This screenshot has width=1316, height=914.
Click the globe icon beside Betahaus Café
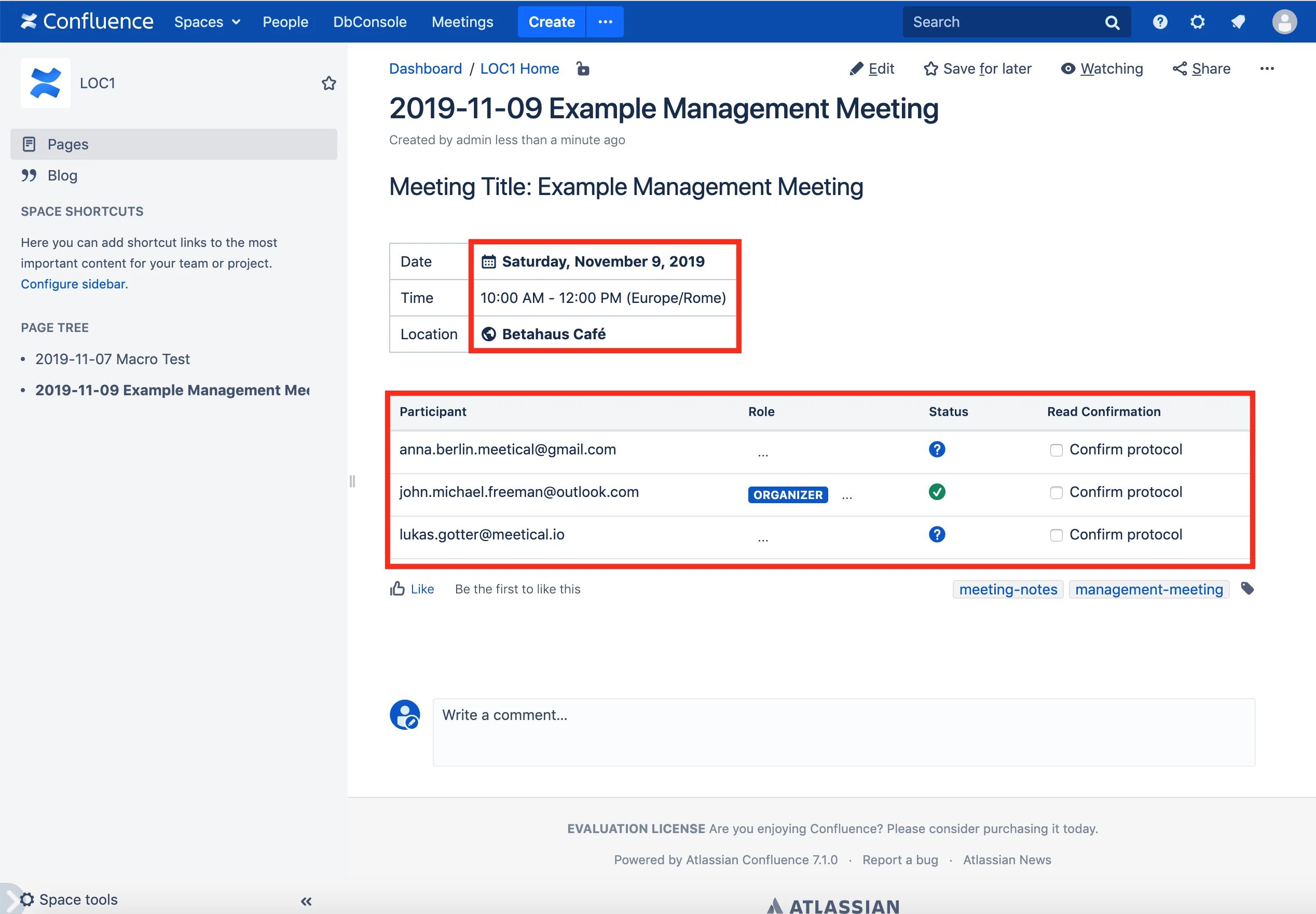click(x=488, y=334)
